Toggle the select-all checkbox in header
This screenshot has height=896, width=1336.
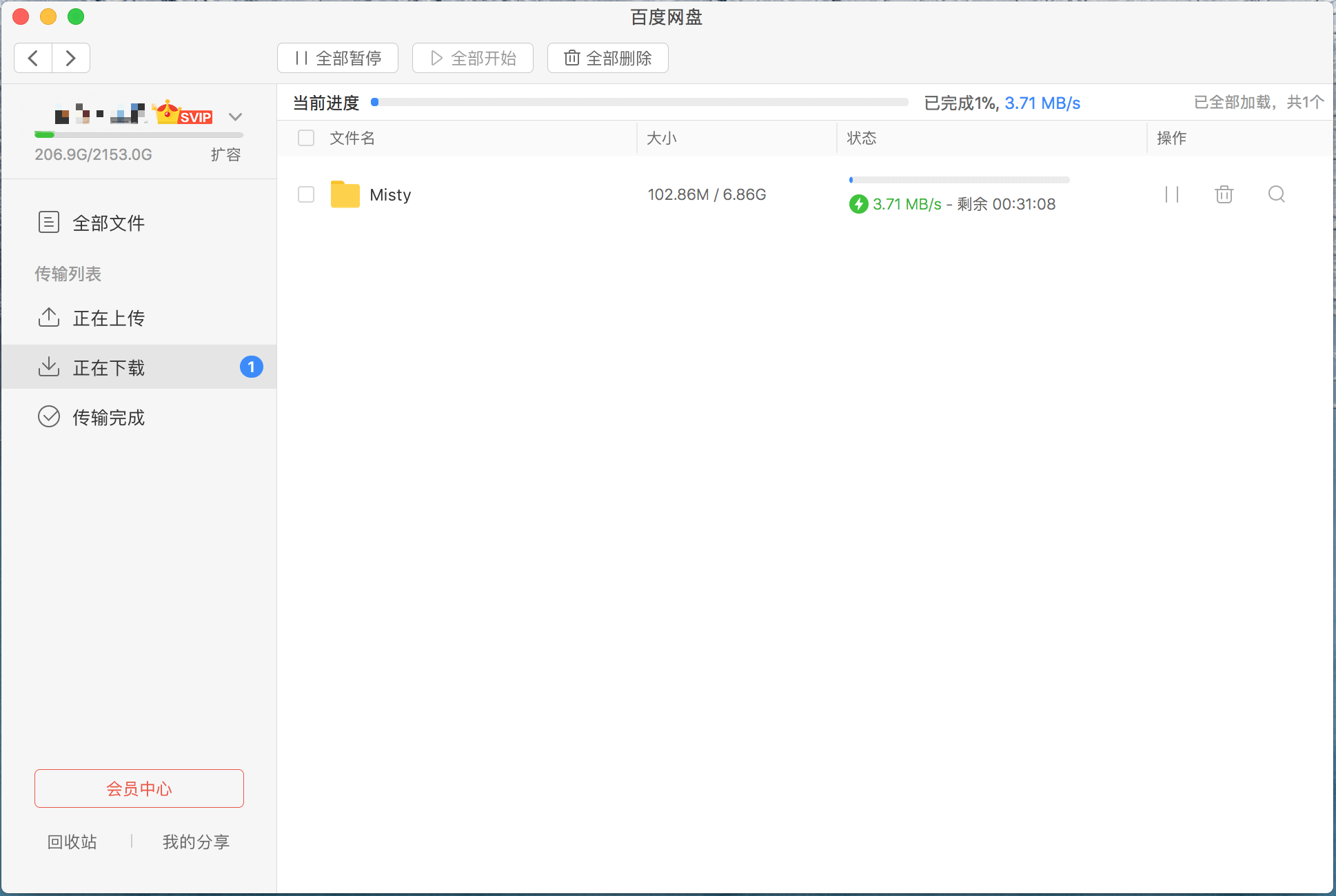[x=306, y=138]
